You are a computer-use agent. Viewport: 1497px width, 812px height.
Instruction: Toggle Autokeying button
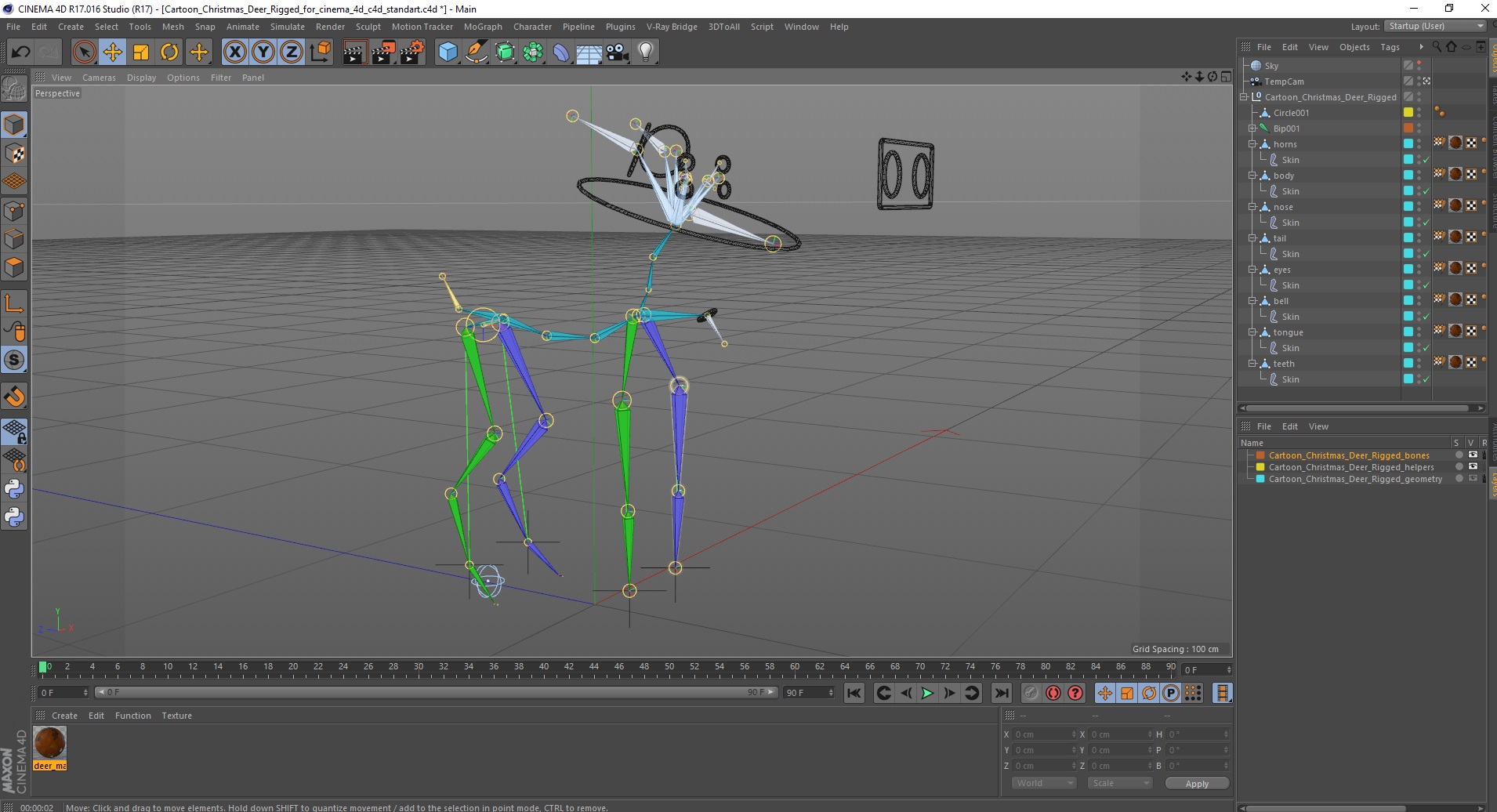pyautogui.click(x=1053, y=693)
